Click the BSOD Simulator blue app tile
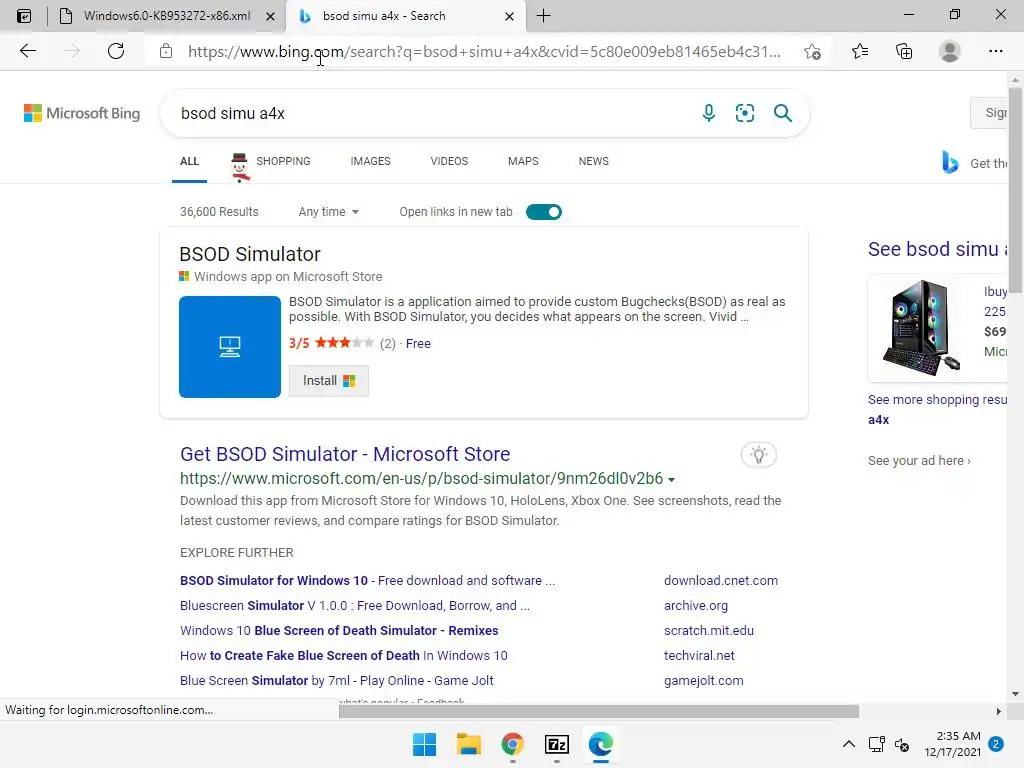Viewport: 1024px width, 768px height. pos(230,347)
